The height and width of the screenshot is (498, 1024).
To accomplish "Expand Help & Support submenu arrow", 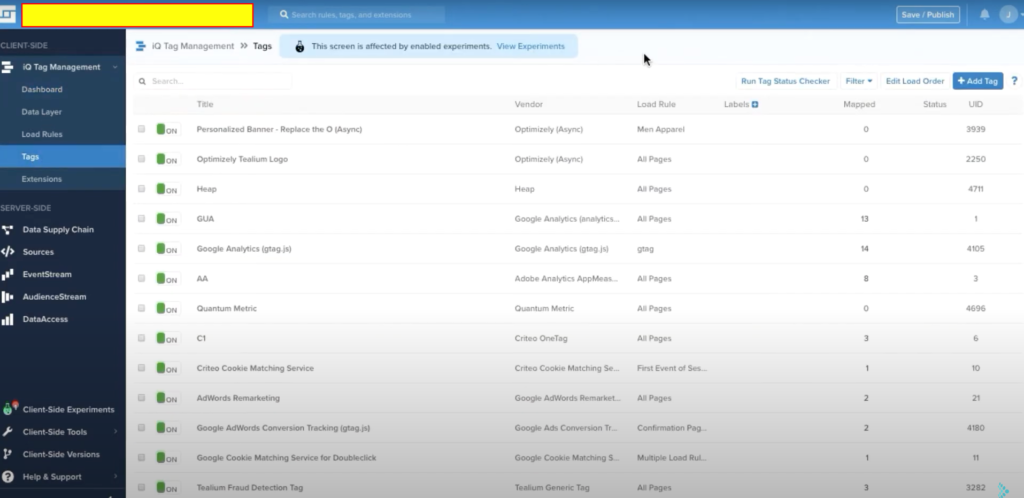I will pyautogui.click(x=116, y=476).
